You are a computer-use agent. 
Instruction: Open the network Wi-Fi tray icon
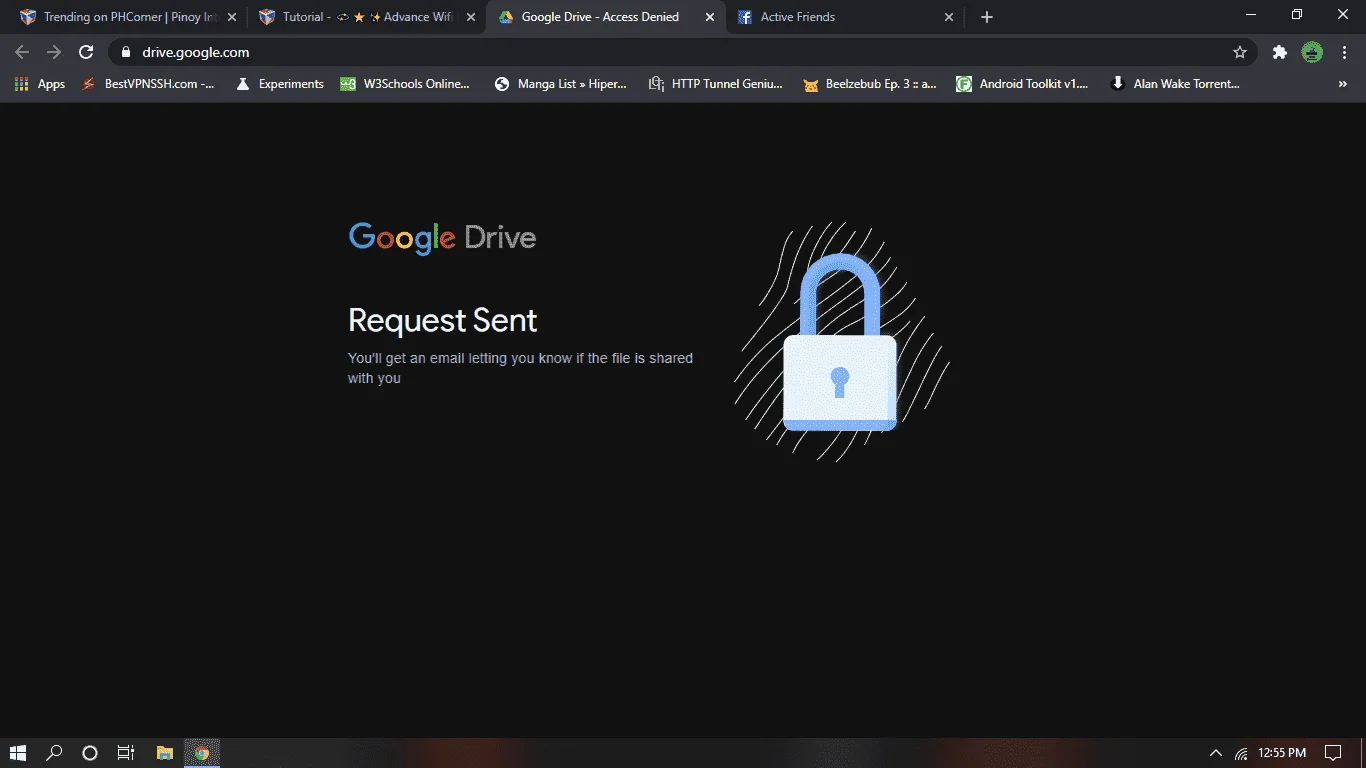tap(1241, 753)
